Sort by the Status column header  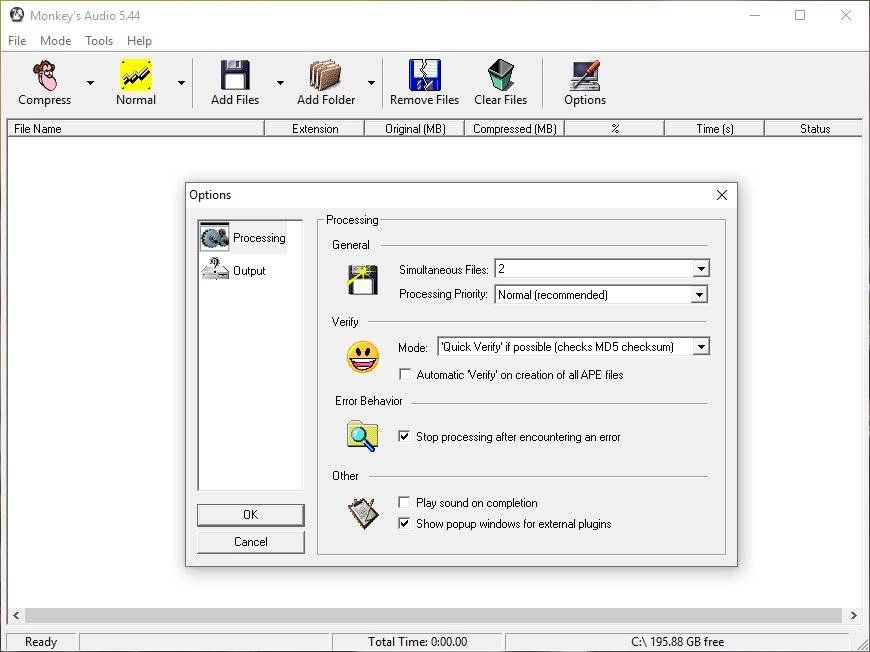click(x=814, y=129)
